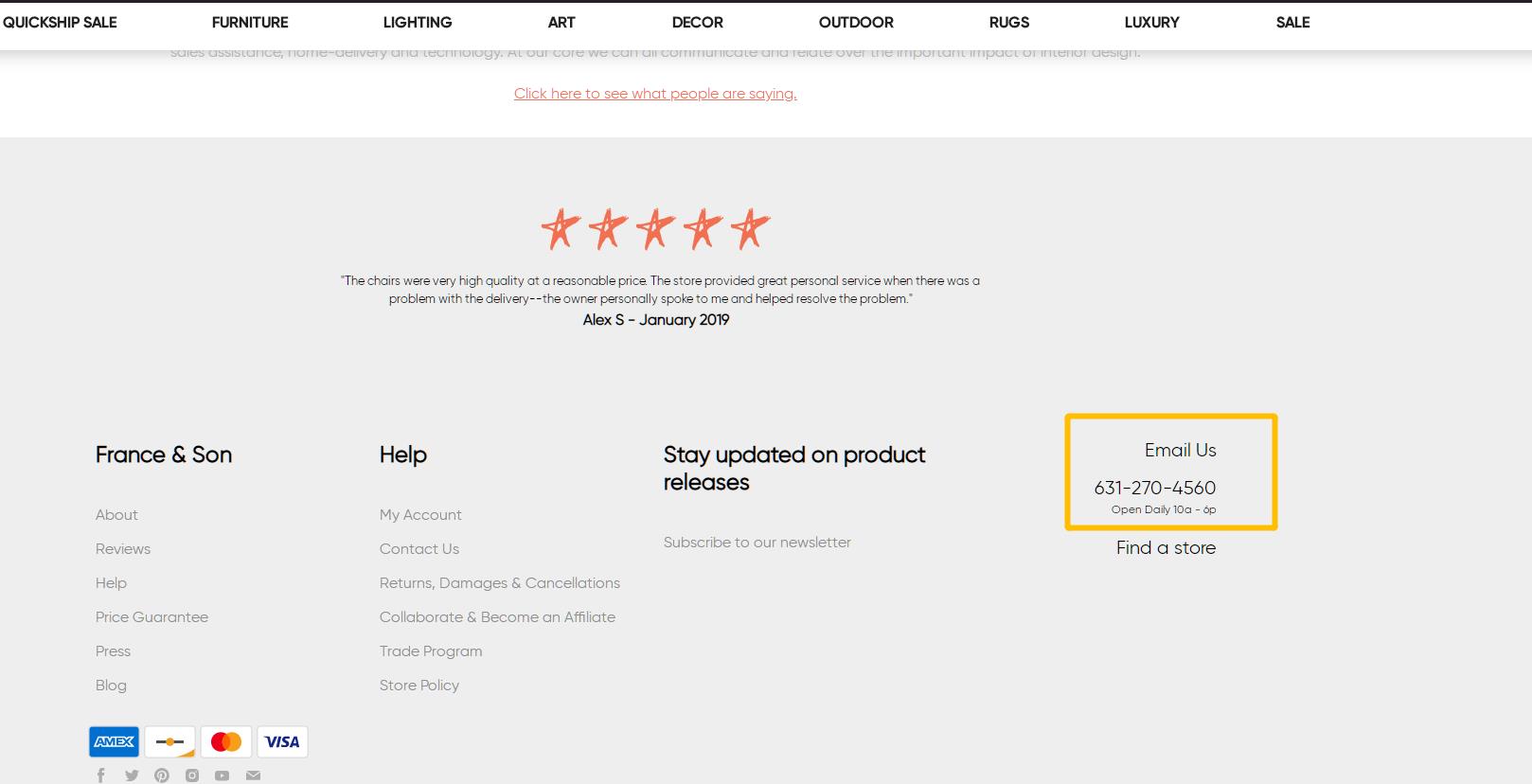1532x784 pixels.
Task: Click the Email Us link
Action: coord(1180,451)
